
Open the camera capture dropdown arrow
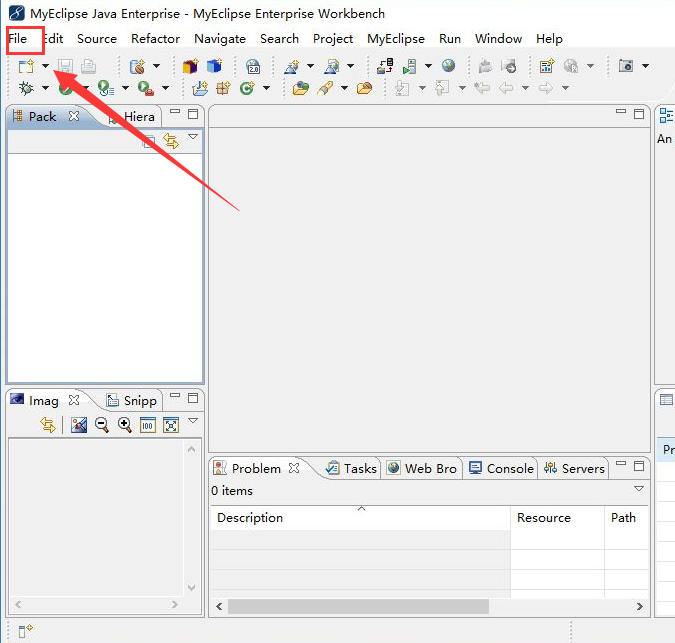click(645, 66)
